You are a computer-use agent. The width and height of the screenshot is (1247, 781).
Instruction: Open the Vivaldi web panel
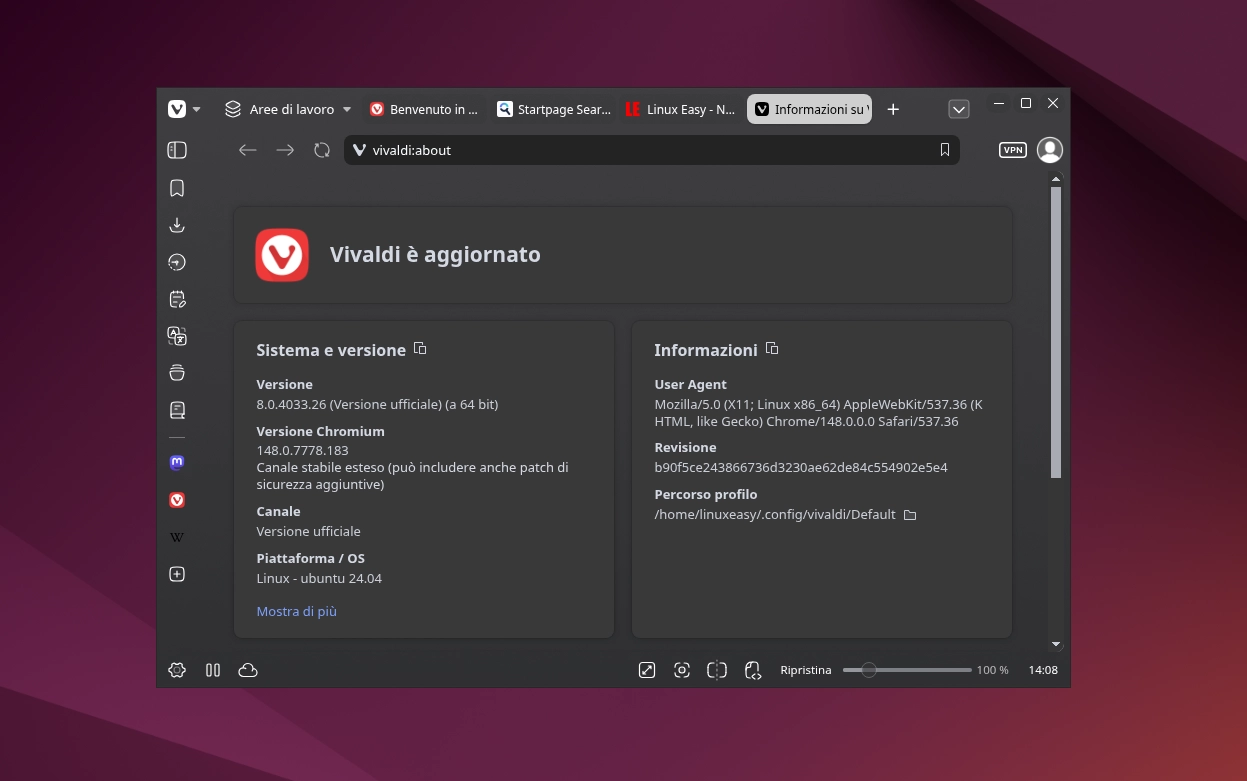pos(177,500)
